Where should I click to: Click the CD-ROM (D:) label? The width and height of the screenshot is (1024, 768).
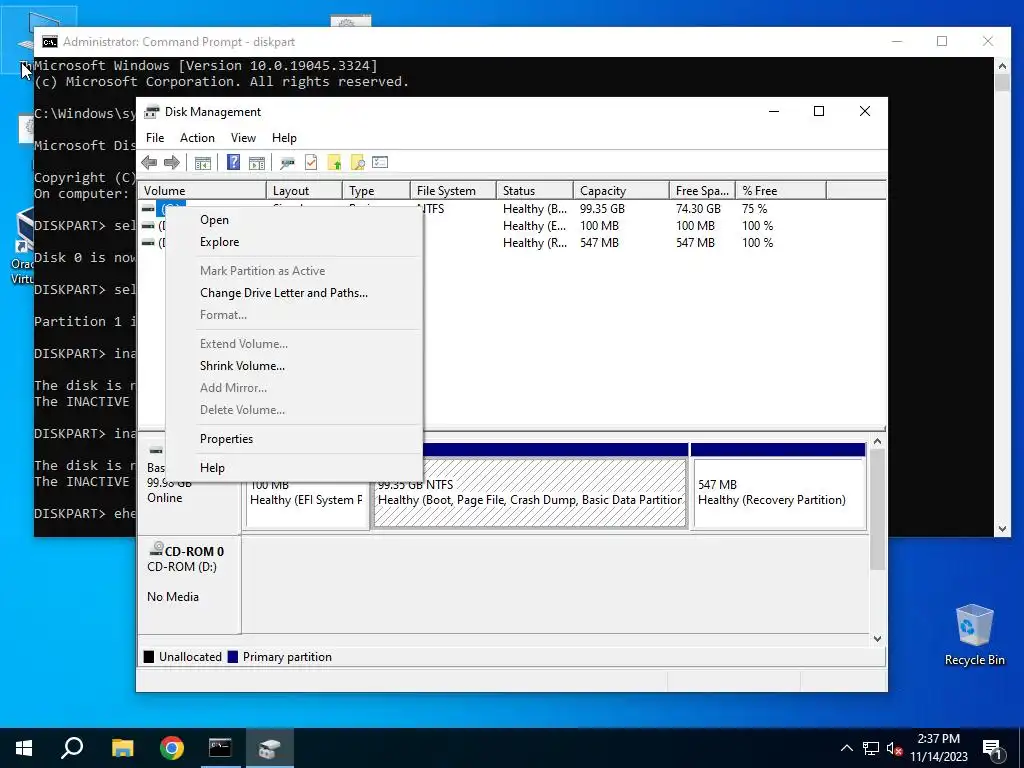pyautogui.click(x=182, y=567)
